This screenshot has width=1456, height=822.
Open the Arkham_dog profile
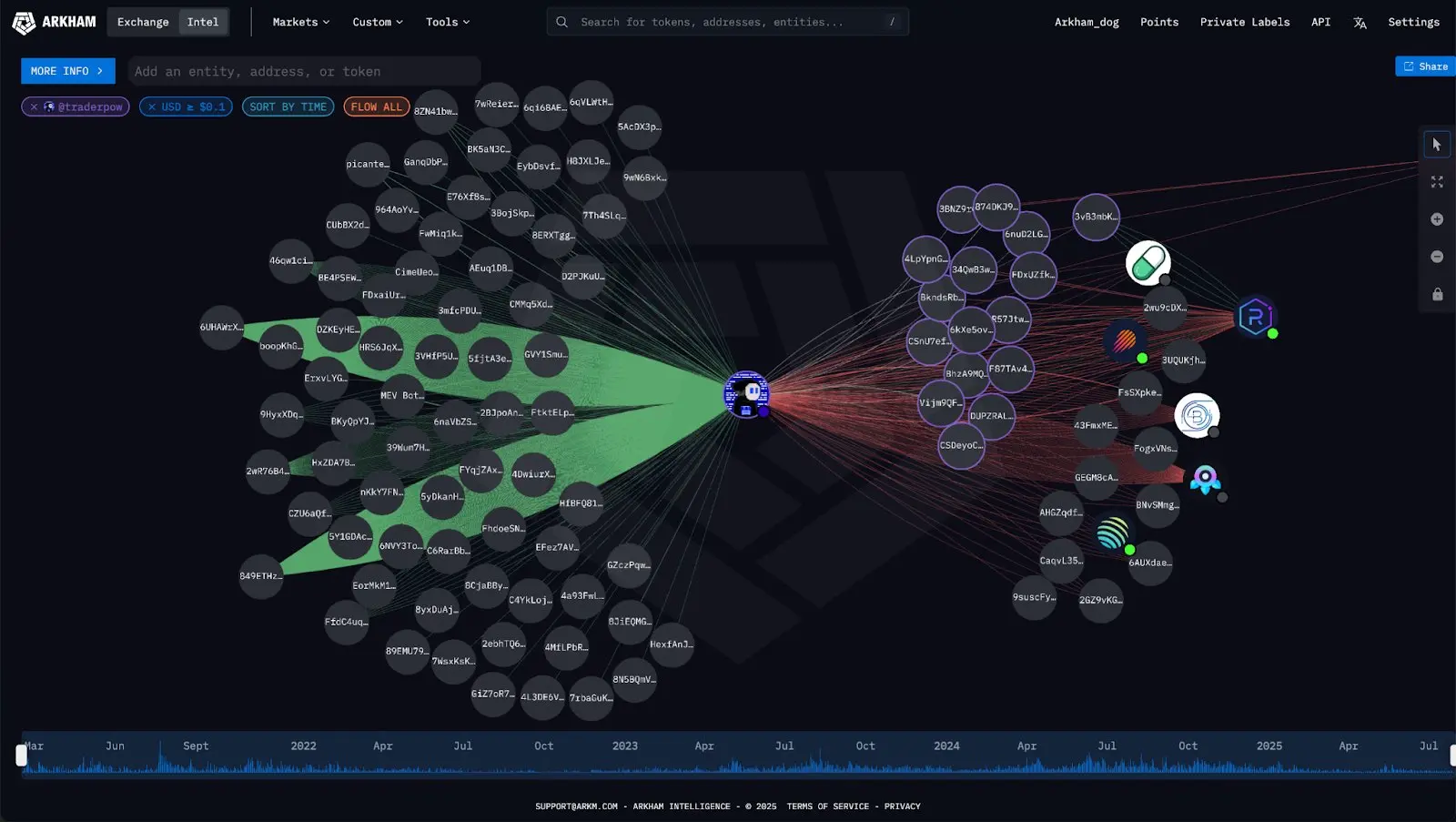pyautogui.click(x=1087, y=22)
